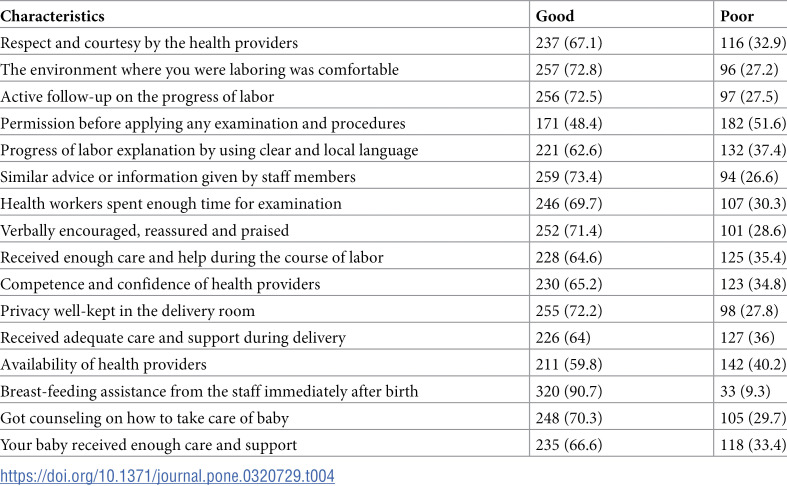Click the 'Active follow-up on the progress of labor' text

[137, 96]
